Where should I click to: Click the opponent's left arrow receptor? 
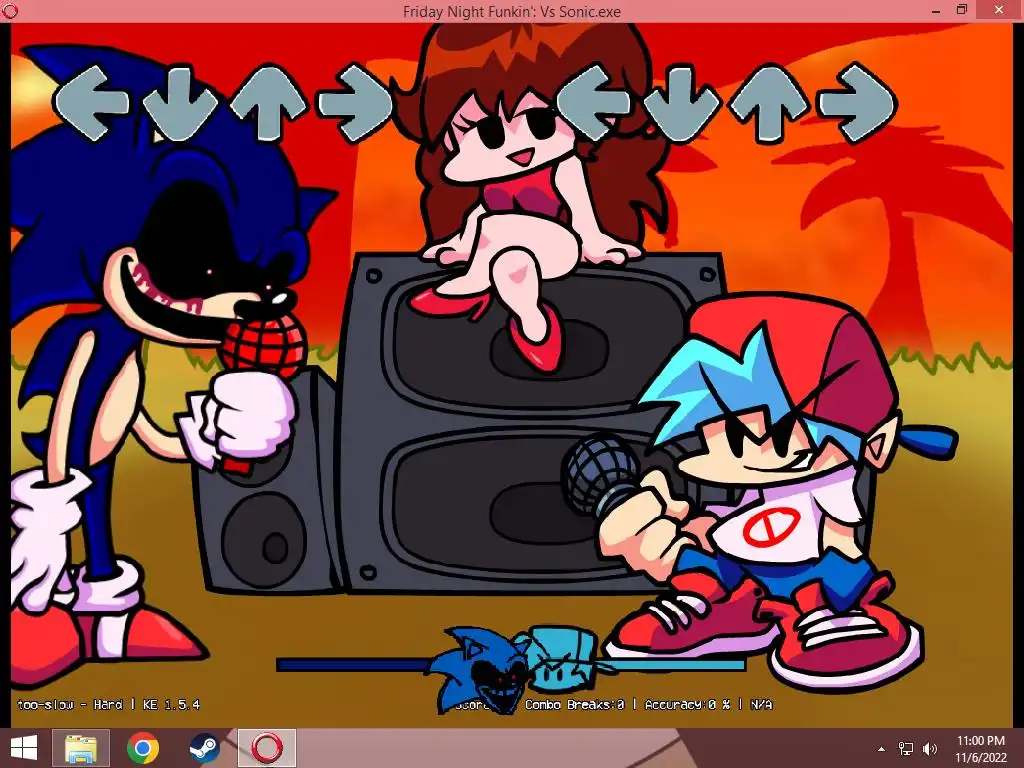pyautogui.click(x=91, y=103)
